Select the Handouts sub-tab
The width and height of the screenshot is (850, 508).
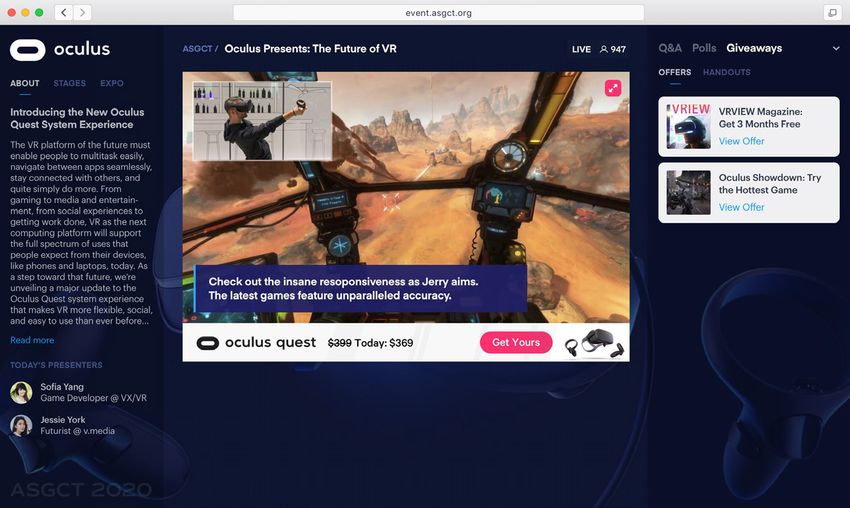(x=727, y=72)
